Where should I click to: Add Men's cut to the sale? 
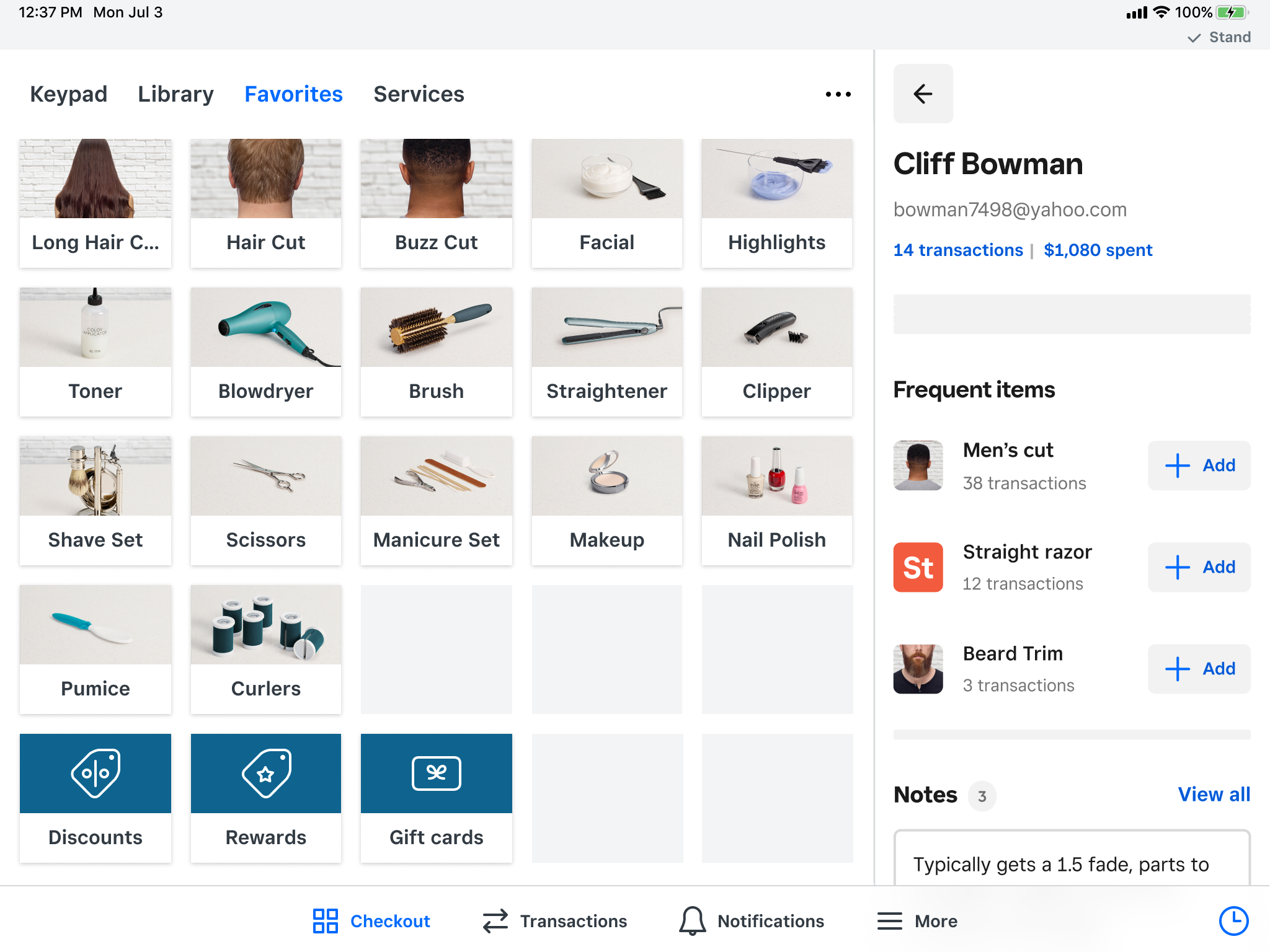click(1199, 465)
